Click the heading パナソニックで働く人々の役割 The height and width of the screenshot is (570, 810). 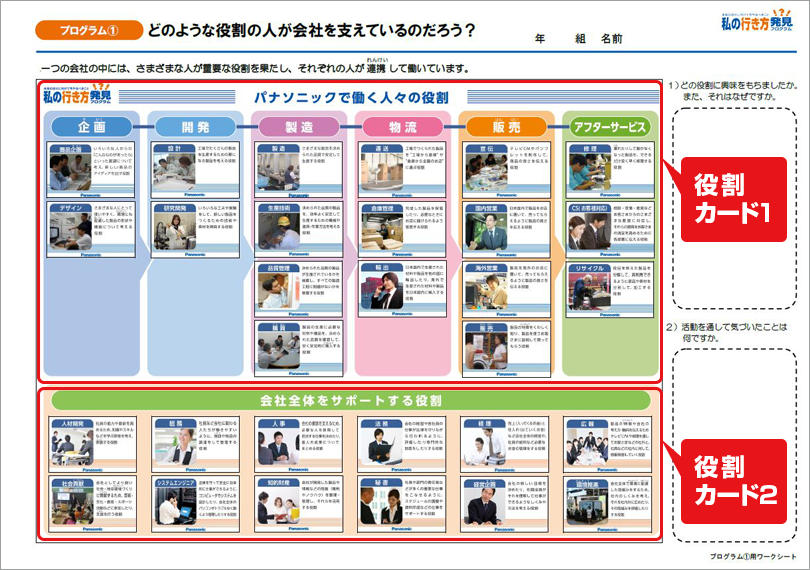coord(351,98)
